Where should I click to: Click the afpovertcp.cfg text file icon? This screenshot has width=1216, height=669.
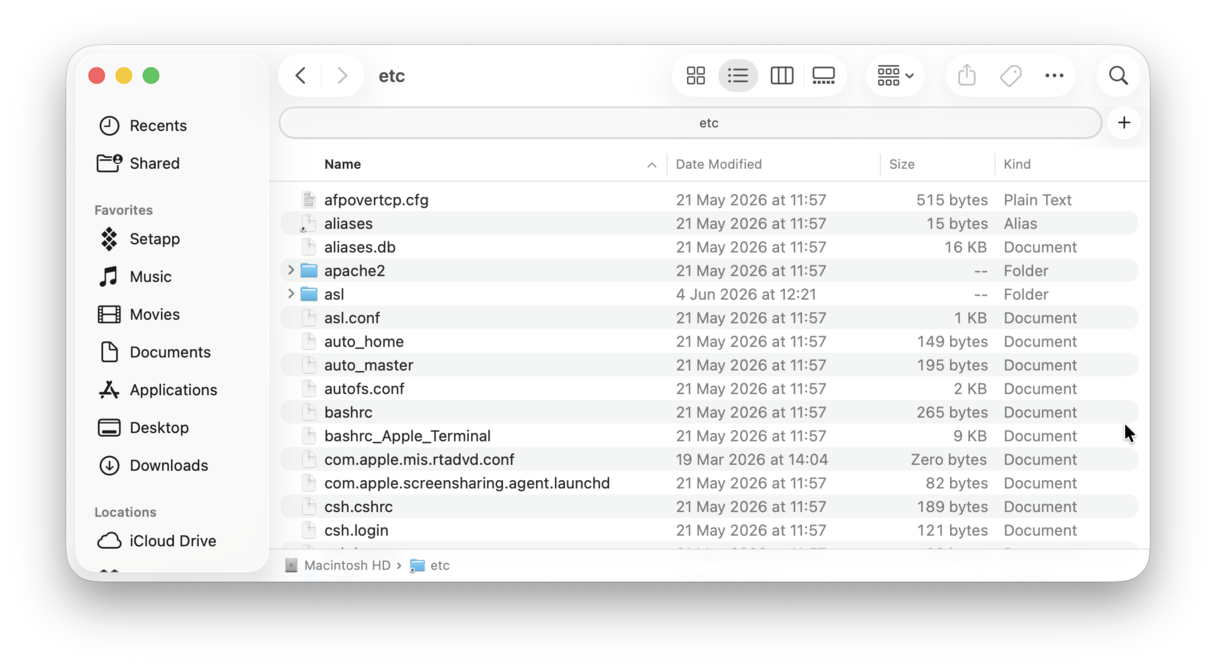pyautogui.click(x=309, y=200)
